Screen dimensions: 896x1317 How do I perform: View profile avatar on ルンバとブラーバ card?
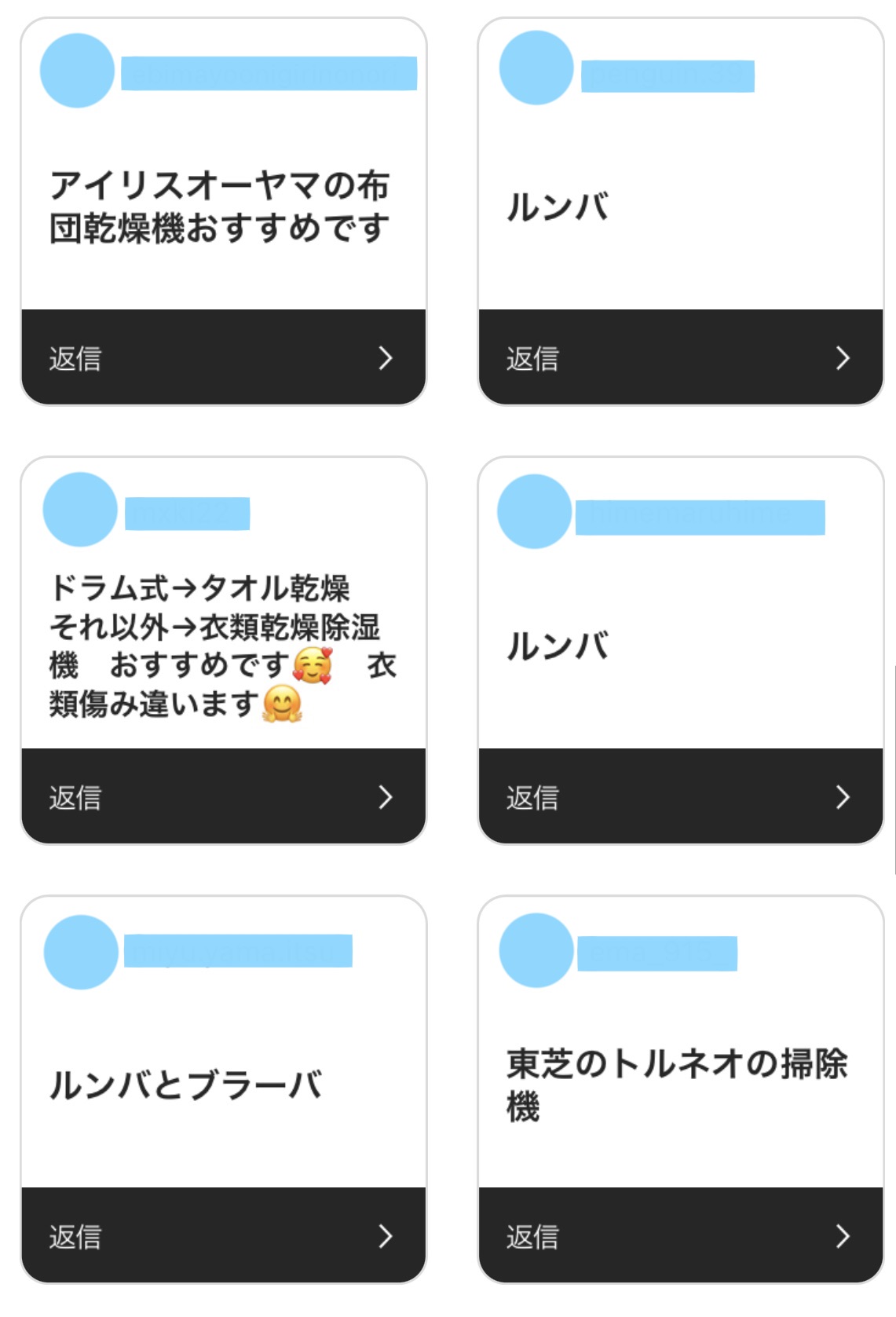[x=81, y=952]
